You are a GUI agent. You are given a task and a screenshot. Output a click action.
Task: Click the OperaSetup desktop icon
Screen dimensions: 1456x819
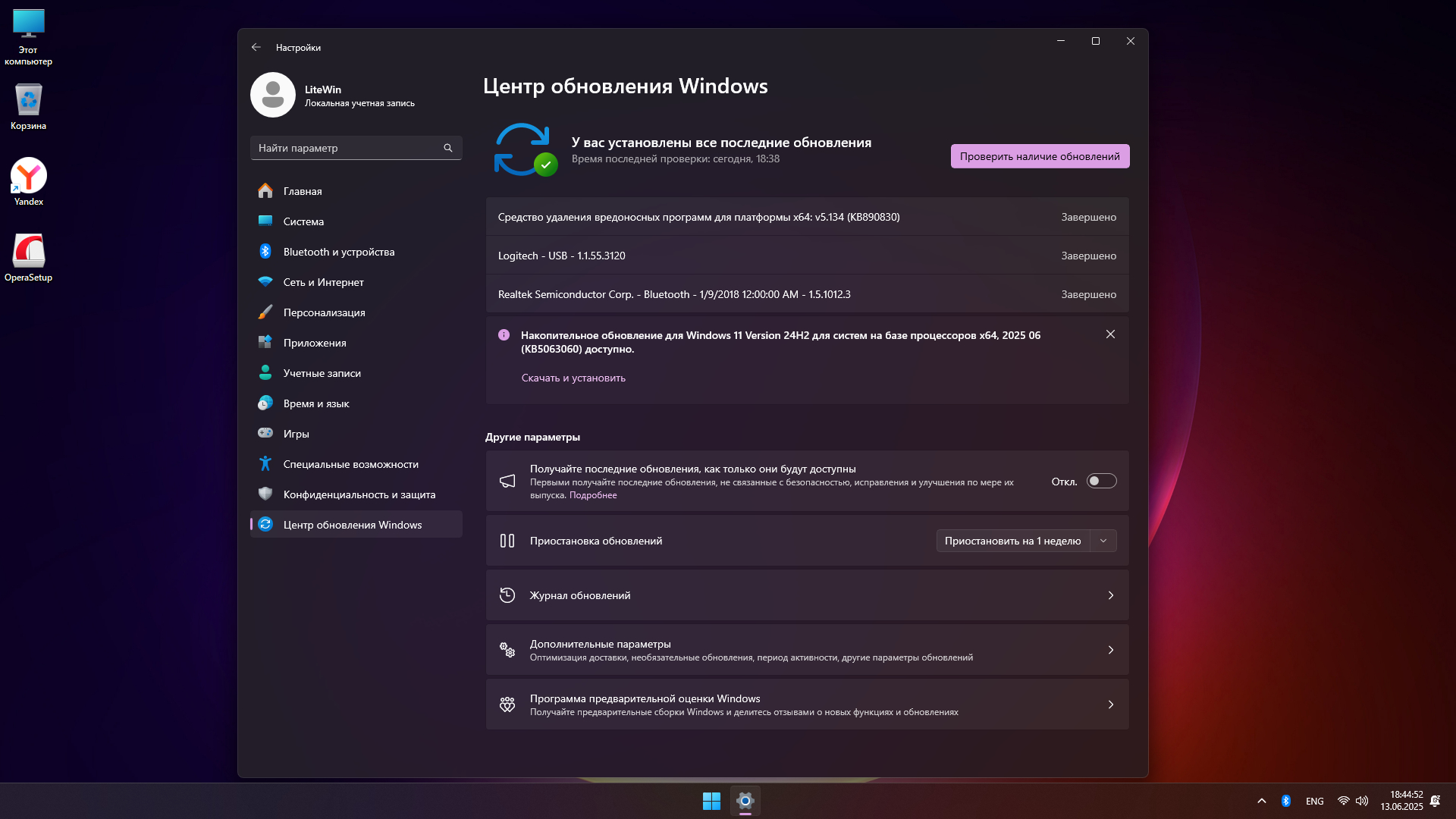(x=29, y=252)
